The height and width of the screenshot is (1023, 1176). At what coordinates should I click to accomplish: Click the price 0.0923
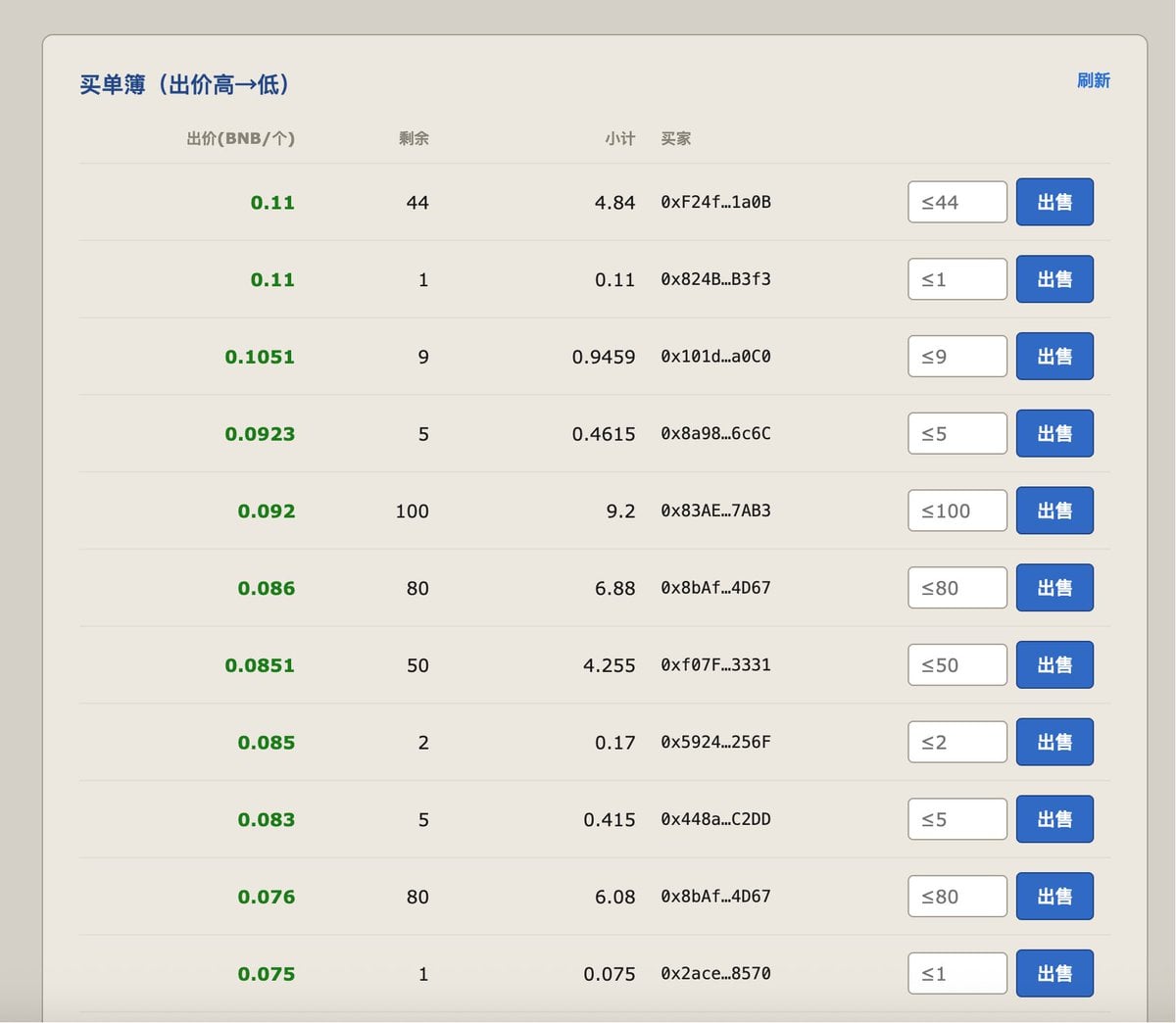click(x=260, y=433)
